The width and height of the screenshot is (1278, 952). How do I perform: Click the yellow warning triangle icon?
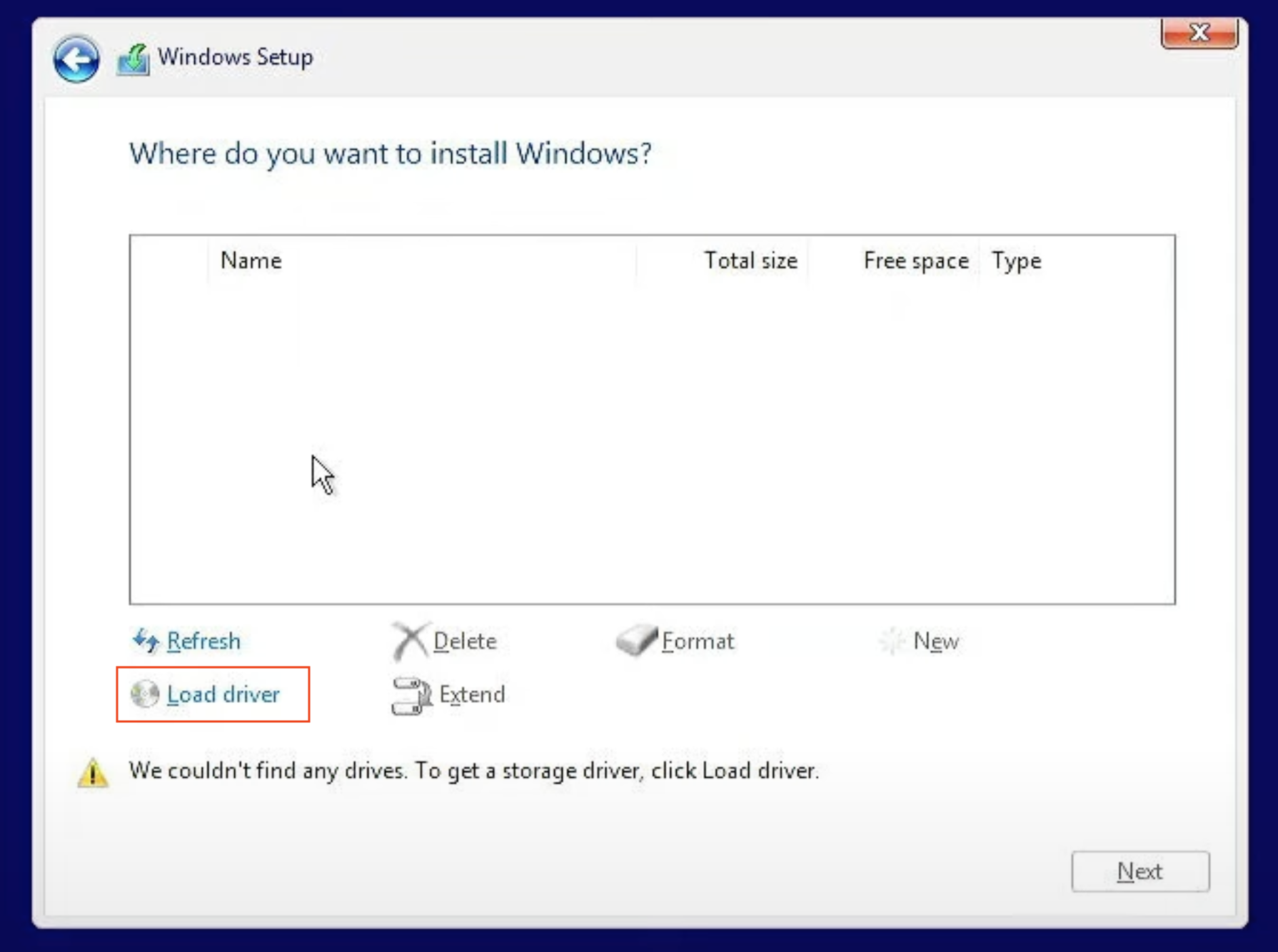click(93, 773)
